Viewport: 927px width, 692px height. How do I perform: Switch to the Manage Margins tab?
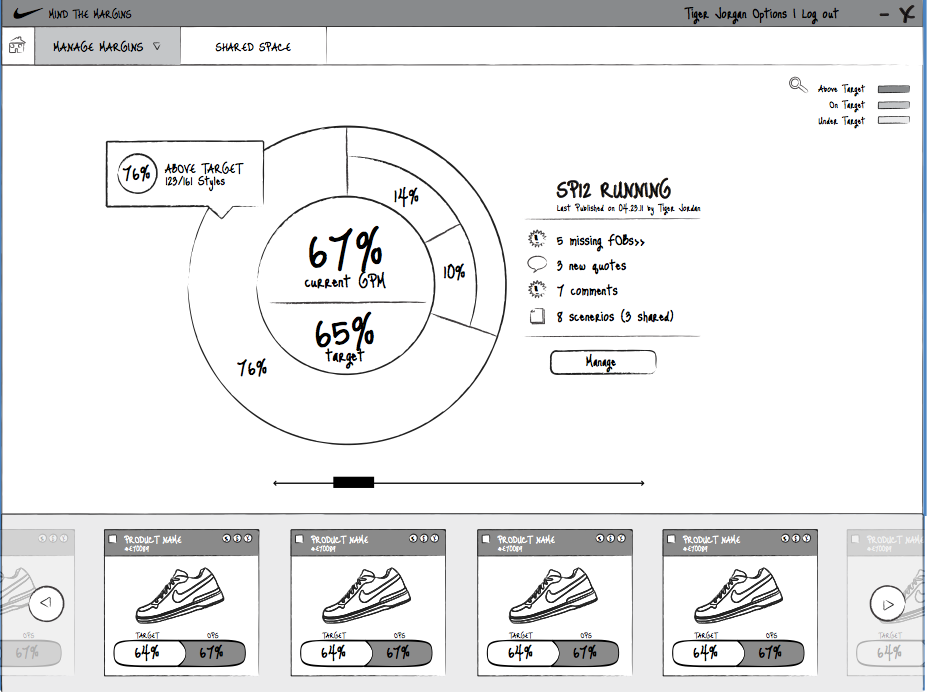tap(107, 46)
